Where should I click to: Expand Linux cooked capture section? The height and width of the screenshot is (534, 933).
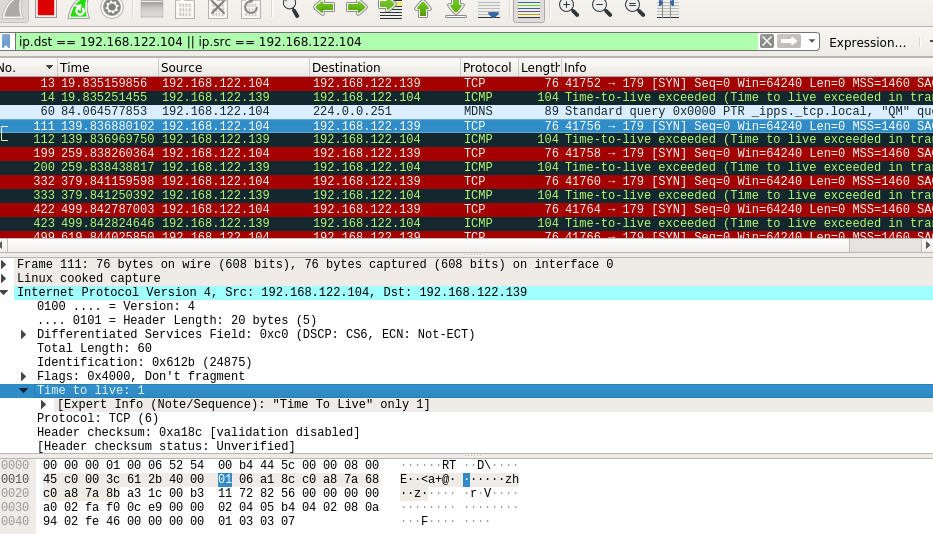tap(4, 278)
